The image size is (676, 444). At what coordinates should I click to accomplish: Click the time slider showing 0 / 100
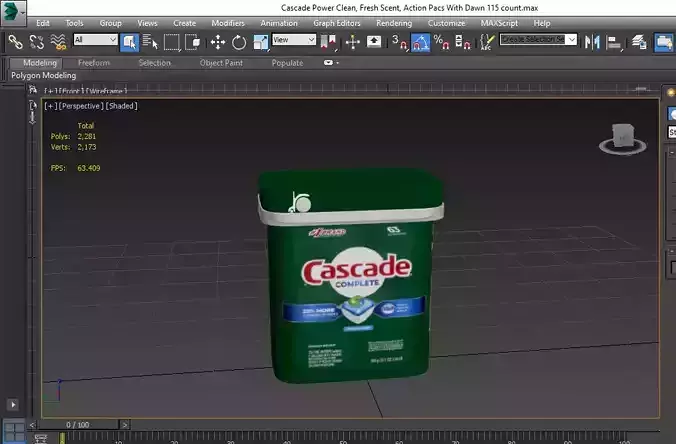pyautogui.click(x=78, y=425)
